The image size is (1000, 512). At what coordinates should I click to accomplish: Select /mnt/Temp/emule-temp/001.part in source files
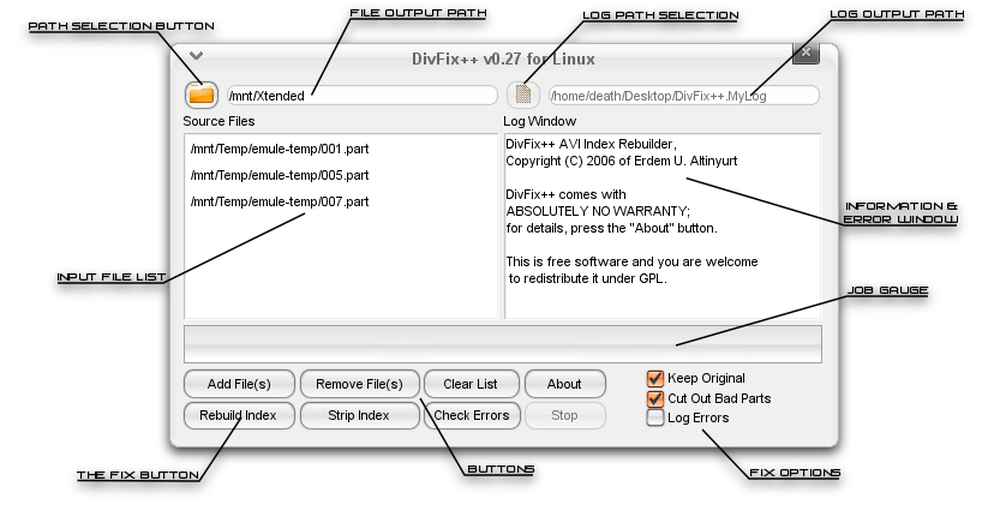[279, 149]
